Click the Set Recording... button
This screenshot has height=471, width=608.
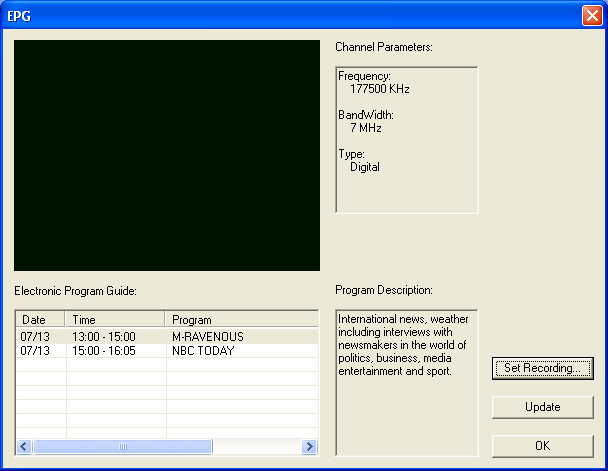point(542,368)
